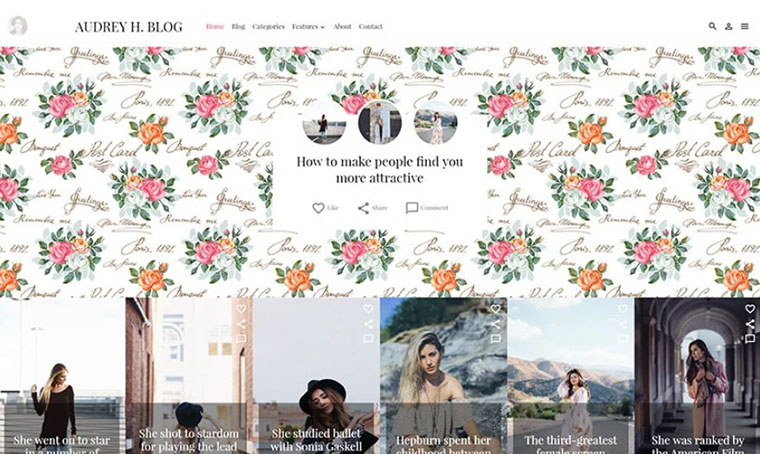Image resolution: width=760 pixels, height=454 pixels.
Task: Click the share icon on the featured post
Action: 363,208
